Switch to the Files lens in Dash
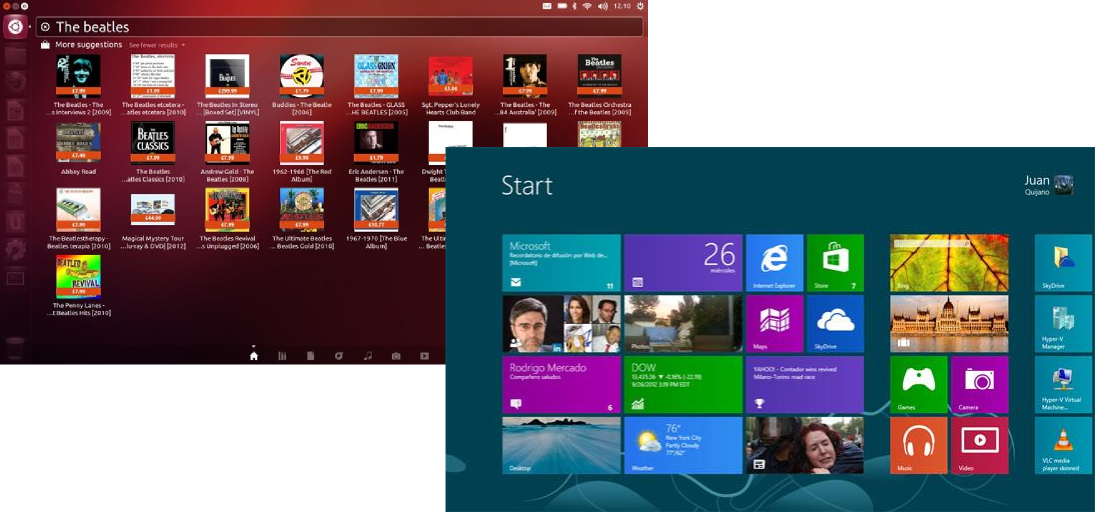This screenshot has height=512, width=1095. coord(311,356)
